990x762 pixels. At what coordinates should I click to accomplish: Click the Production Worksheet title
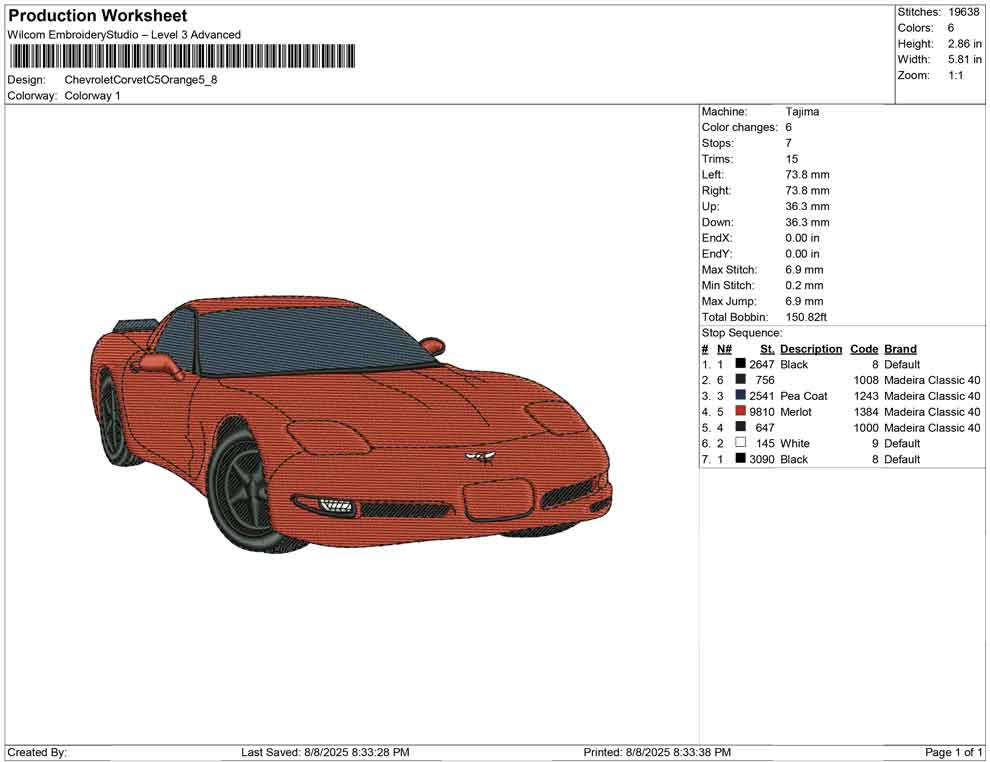[97, 16]
